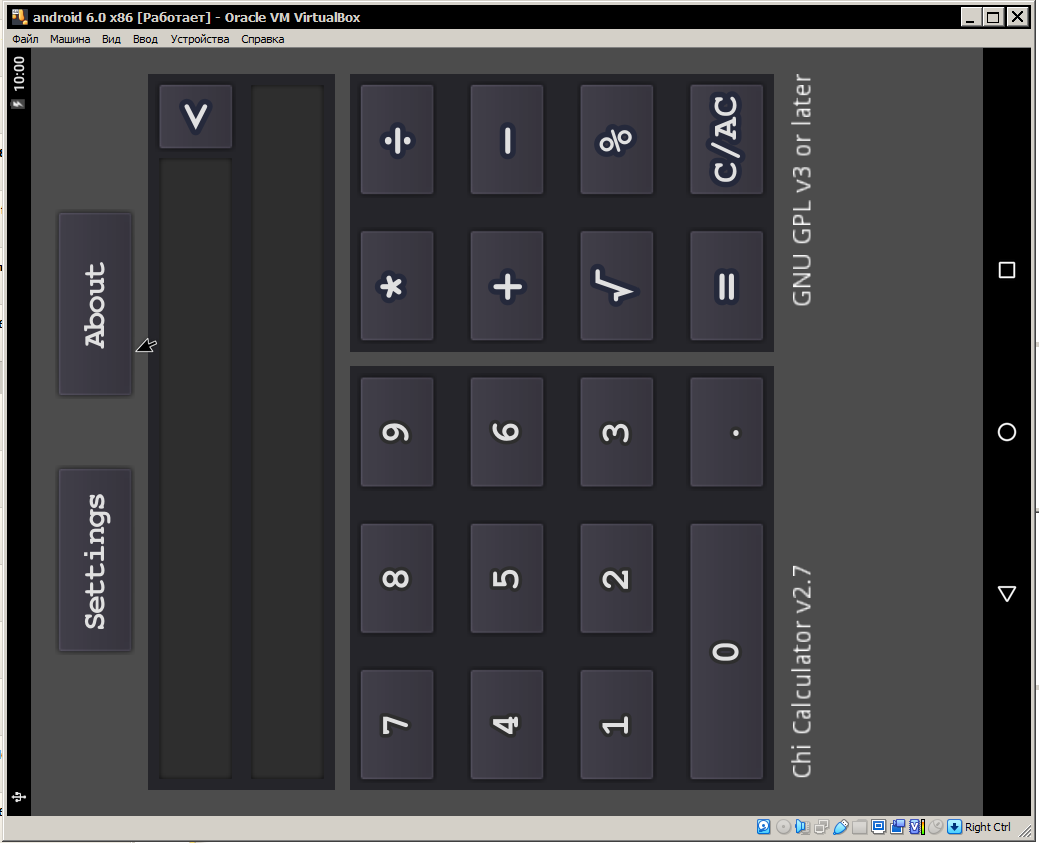Viewport: 1039px width, 843px height.
Task: Click the calculator result display field
Action: 288,431
